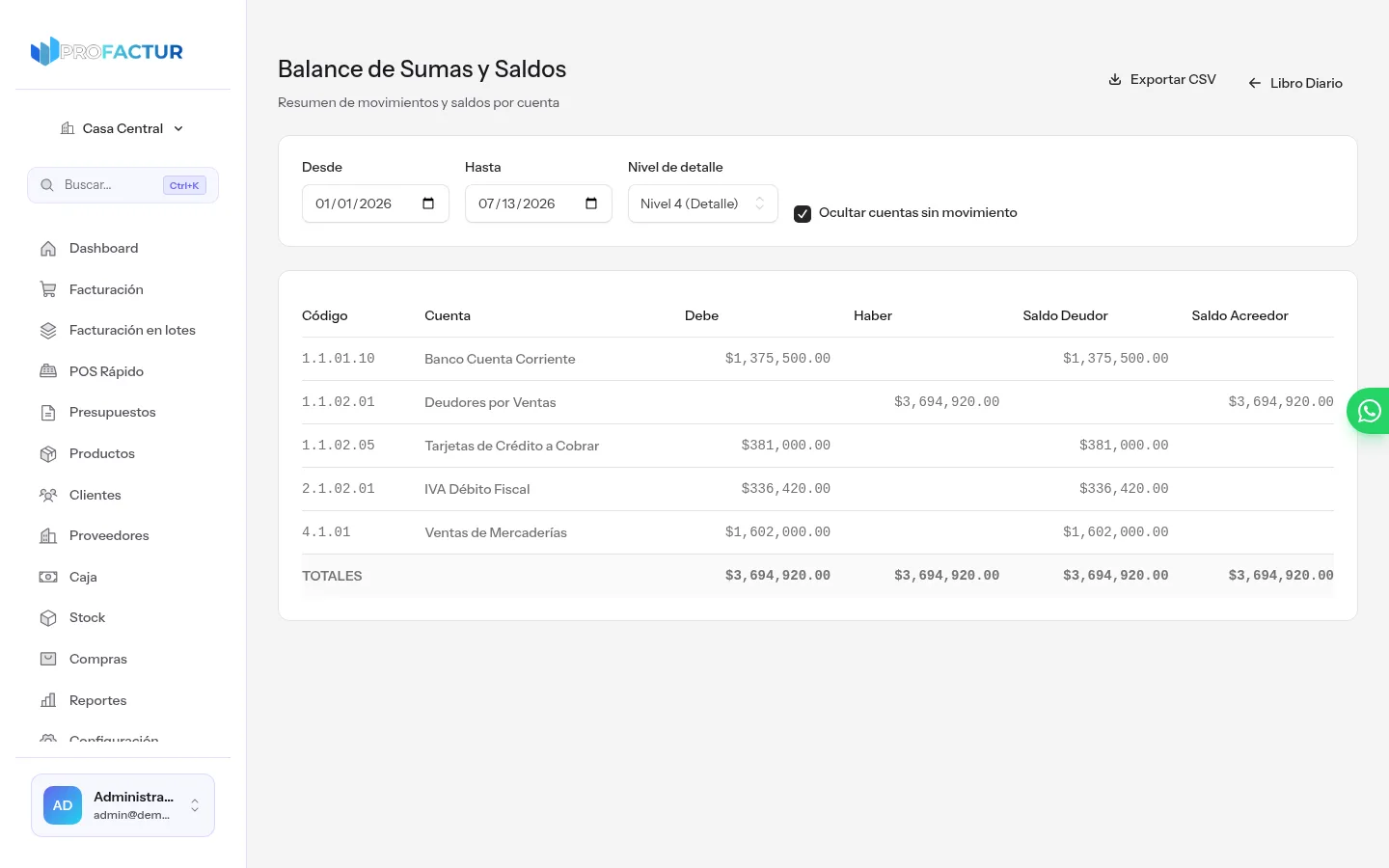Screen dimensions: 1389x868
Task: Click the Desde date field
Action: point(375,203)
